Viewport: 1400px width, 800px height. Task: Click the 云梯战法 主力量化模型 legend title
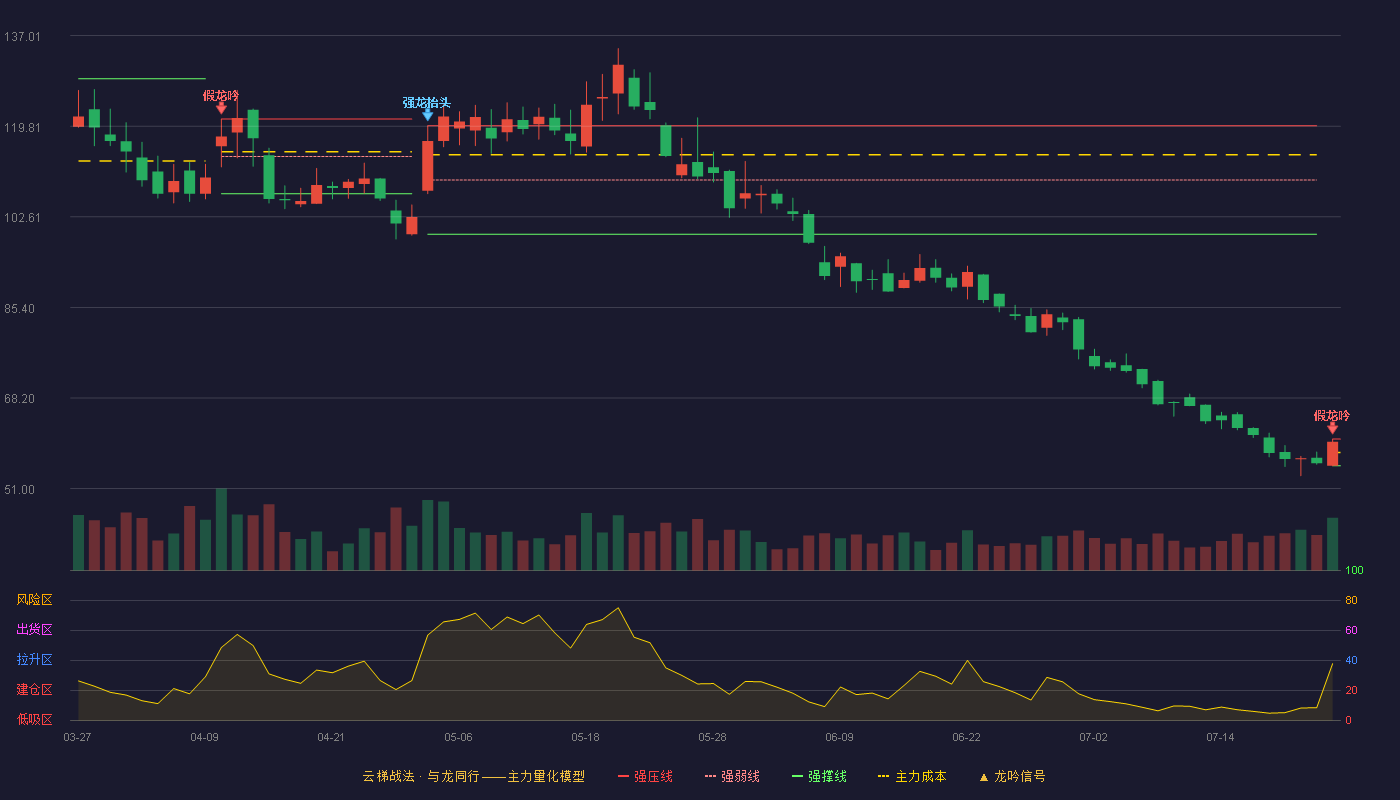pos(473,776)
